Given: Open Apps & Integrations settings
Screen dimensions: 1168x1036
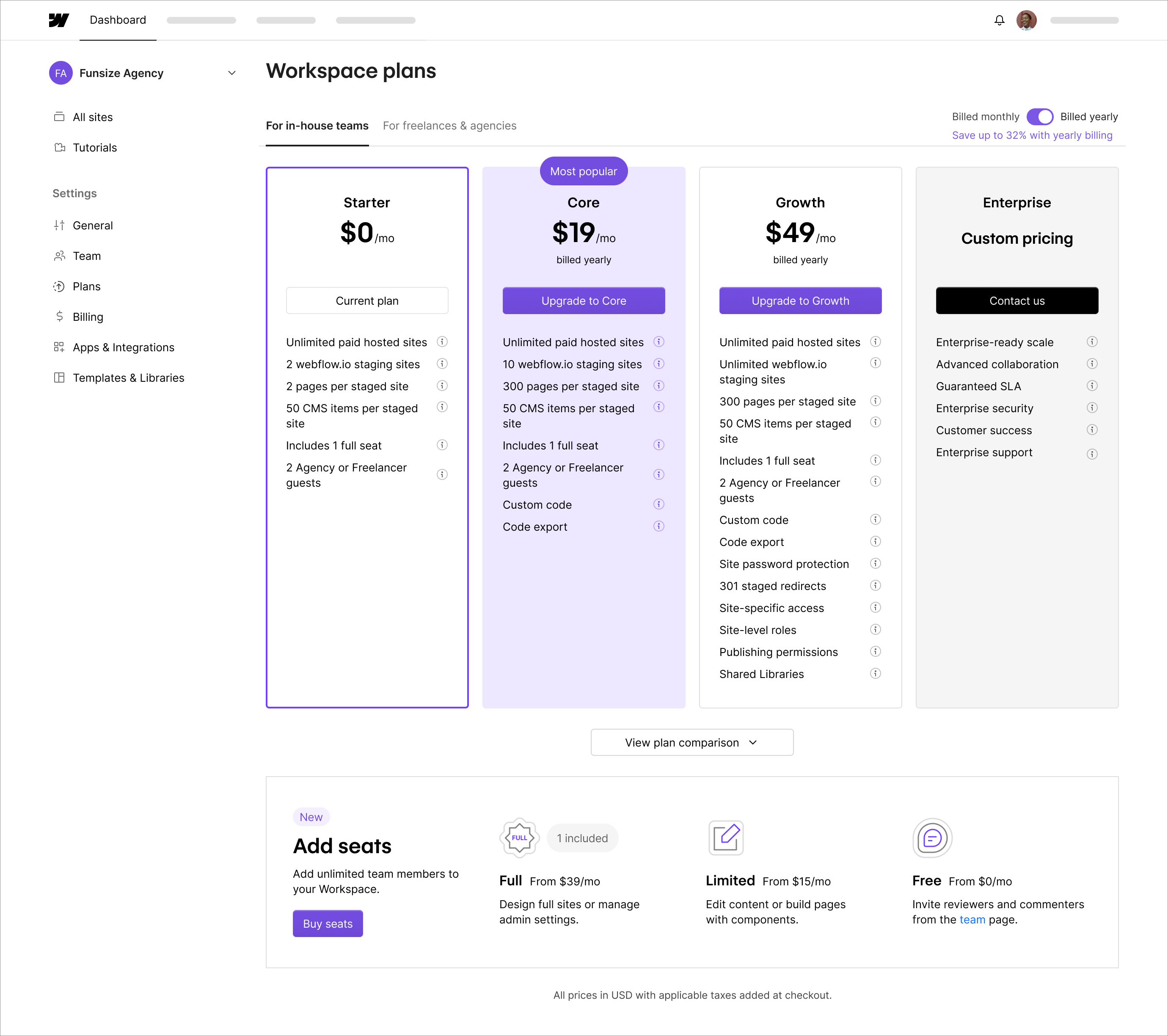Looking at the screenshot, I should click(123, 347).
